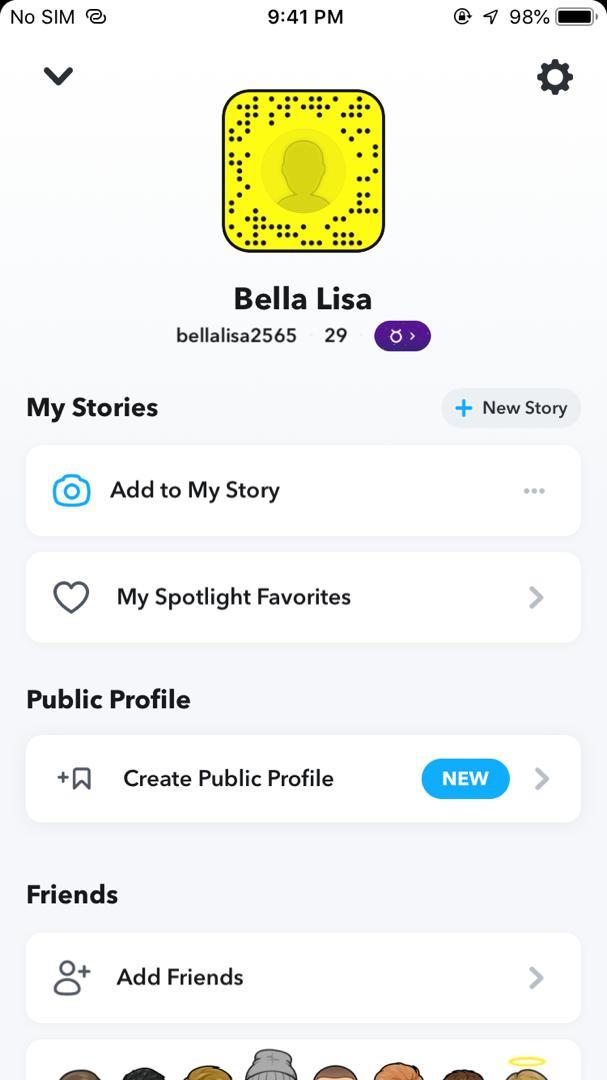Viewport: 607px width, 1080px height.
Task: Collapse profile with the down chevron
Action: click(58, 76)
